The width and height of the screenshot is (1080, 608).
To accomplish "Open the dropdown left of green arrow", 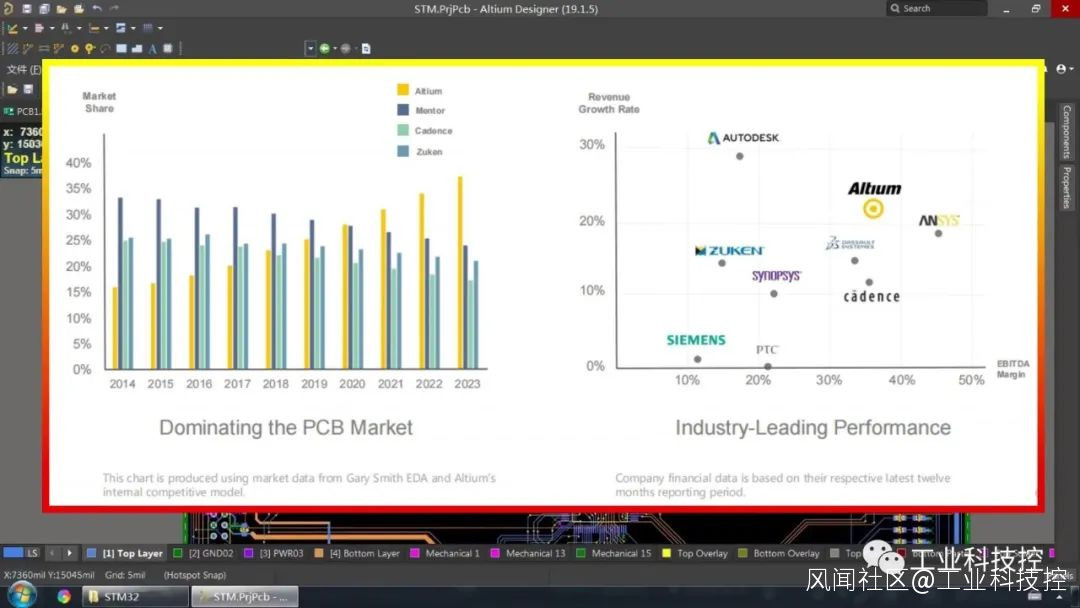I will click(310, 48).
